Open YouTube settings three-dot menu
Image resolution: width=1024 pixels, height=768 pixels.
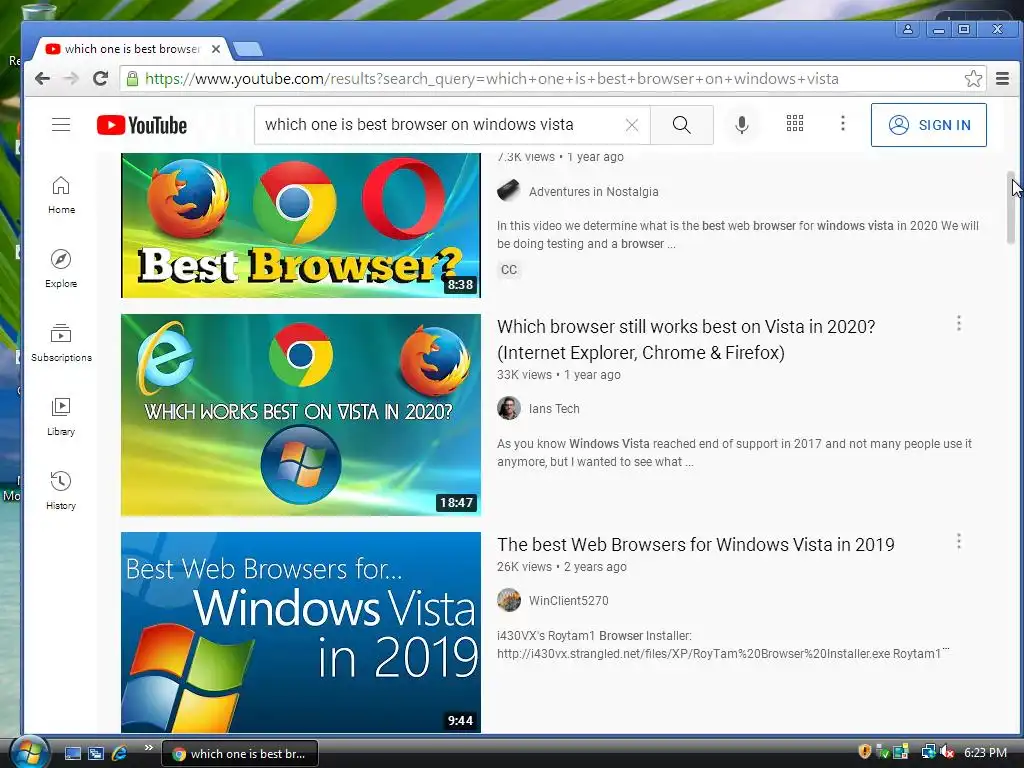coord(842,123)
